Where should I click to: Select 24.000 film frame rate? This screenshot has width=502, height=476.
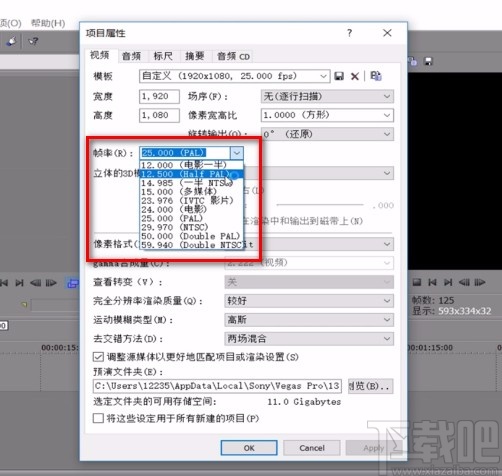point(192,209)
